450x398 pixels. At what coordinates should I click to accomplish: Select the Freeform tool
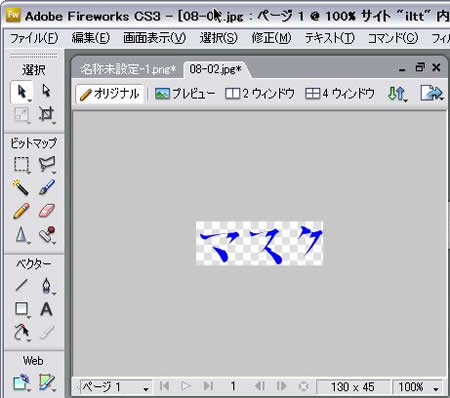coord(22,333)
